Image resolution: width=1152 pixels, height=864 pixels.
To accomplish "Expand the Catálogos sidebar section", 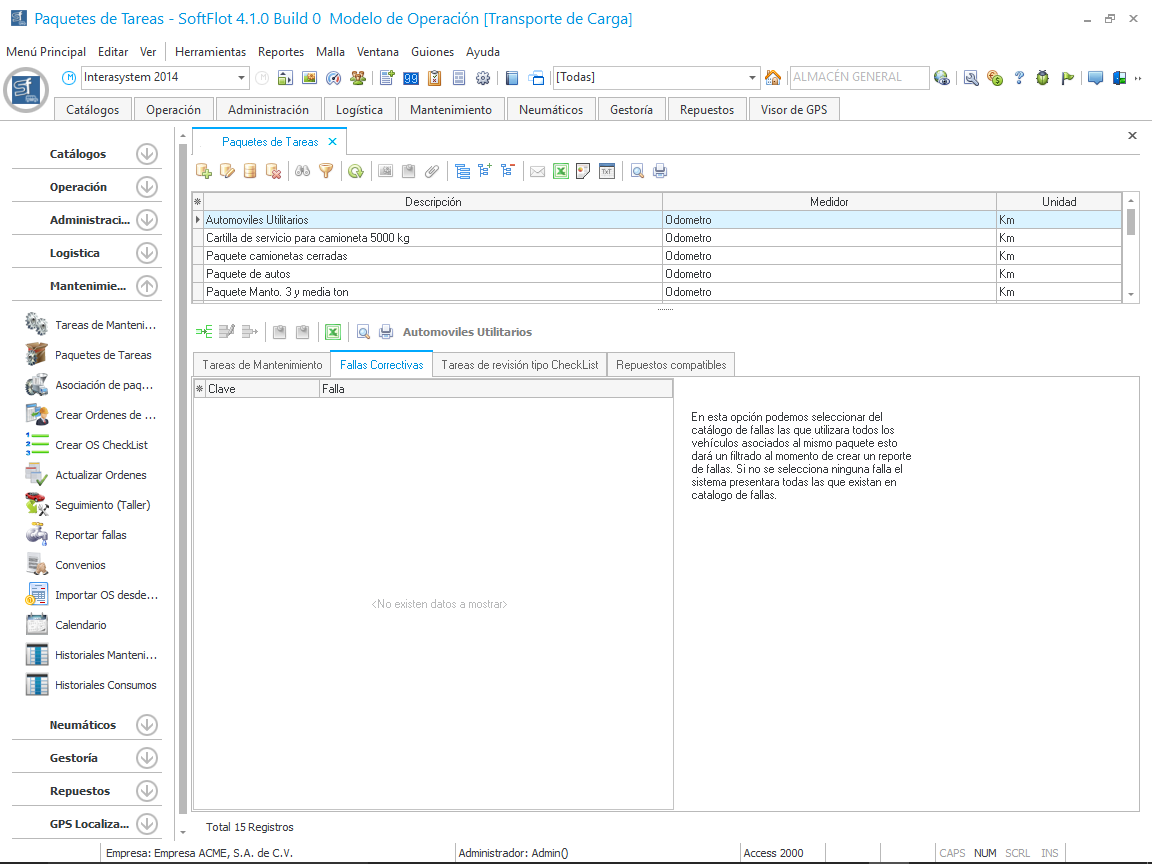I will pos(147,154).
